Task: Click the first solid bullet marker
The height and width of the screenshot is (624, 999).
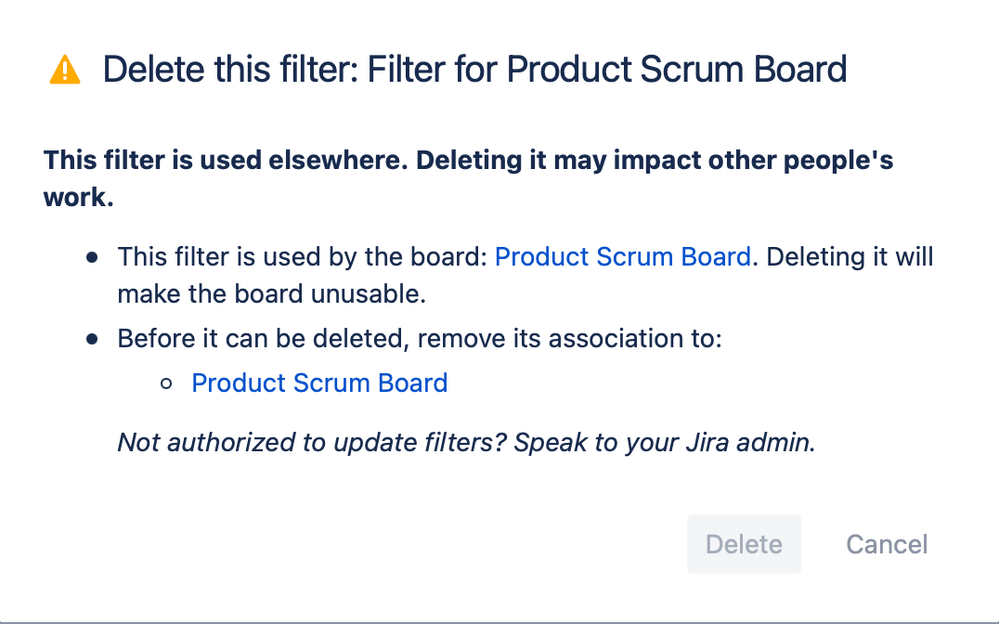Action: point(92,258)
